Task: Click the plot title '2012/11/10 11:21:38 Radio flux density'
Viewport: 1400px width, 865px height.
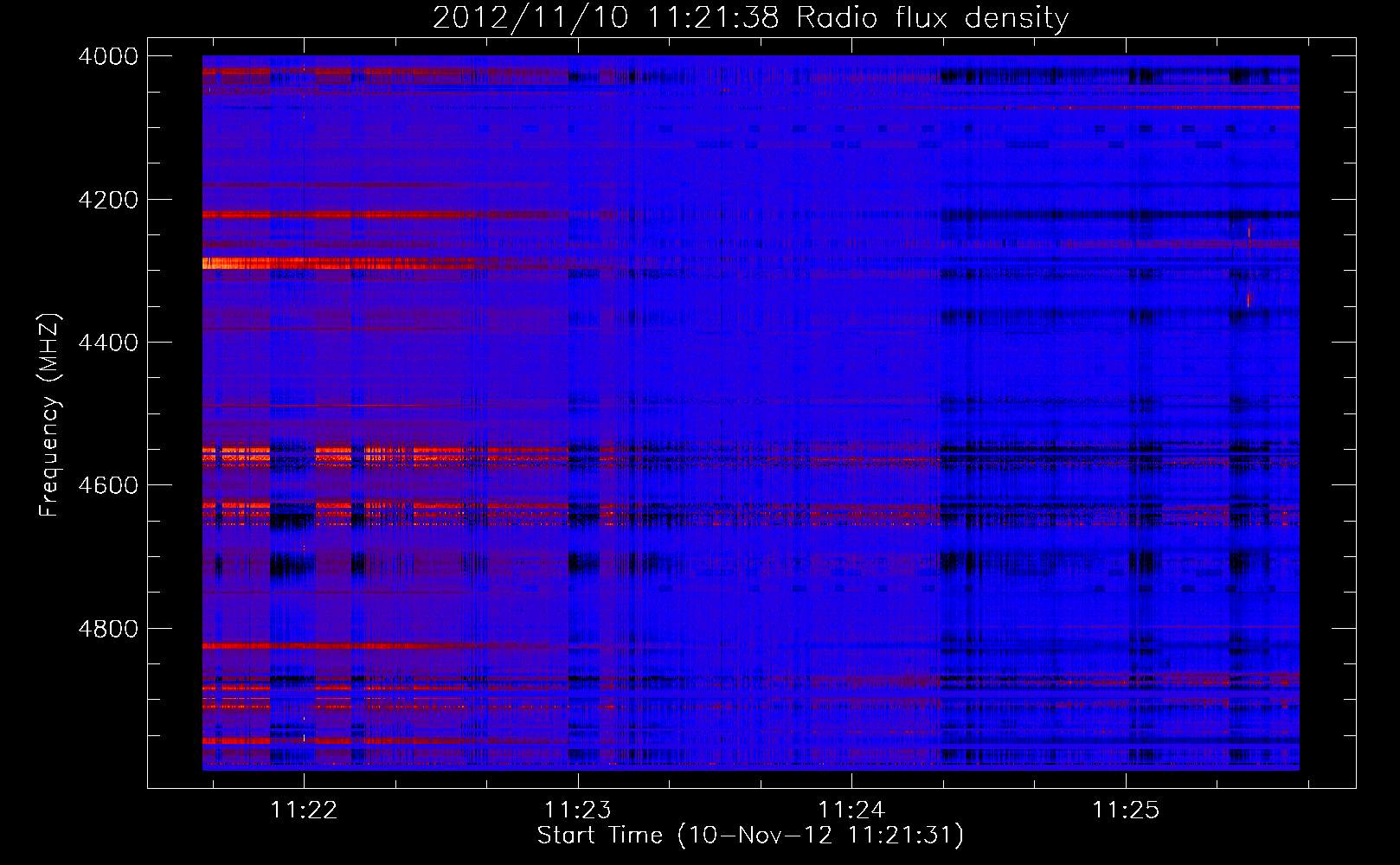Action: tap(750, 17)
